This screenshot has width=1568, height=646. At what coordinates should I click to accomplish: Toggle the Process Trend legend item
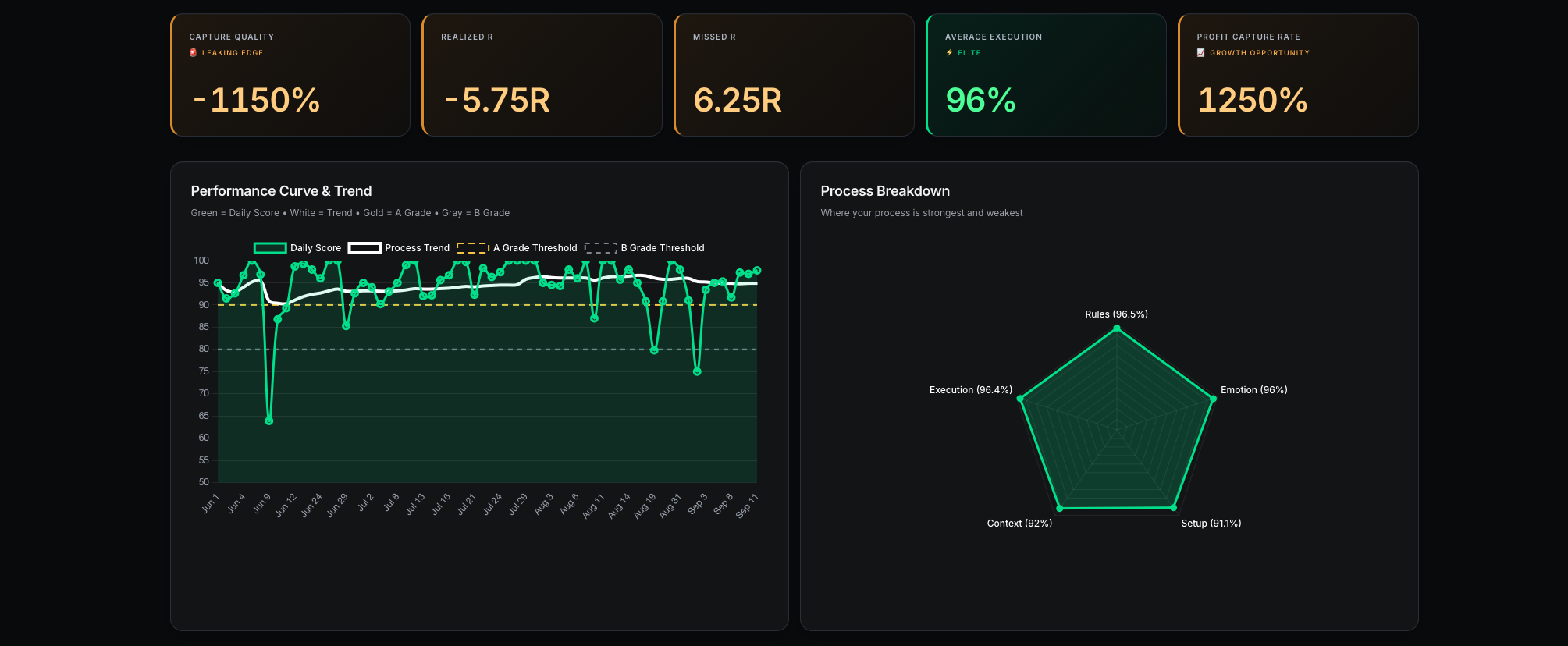(399, 248)
